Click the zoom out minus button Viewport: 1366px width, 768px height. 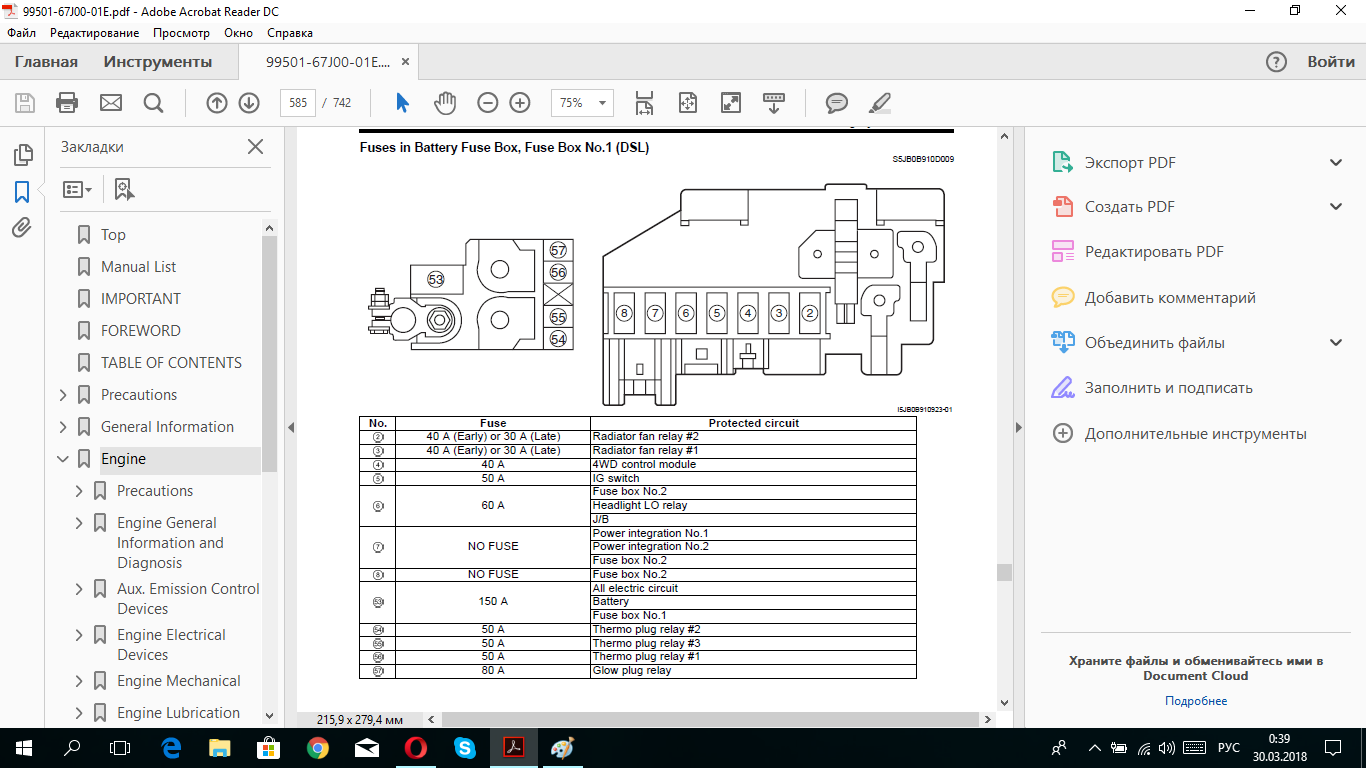[x=487, y=103]
